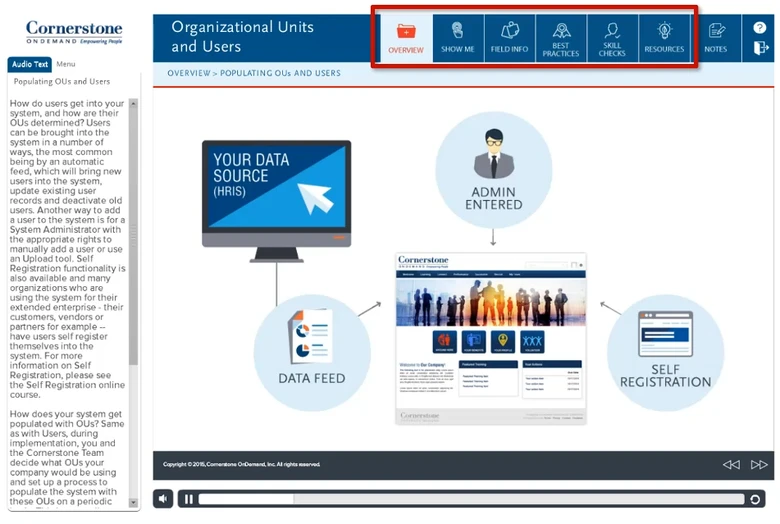
Task: Go to the previous slide arrows
Action: pyautogui.click(x=731, y=465)
